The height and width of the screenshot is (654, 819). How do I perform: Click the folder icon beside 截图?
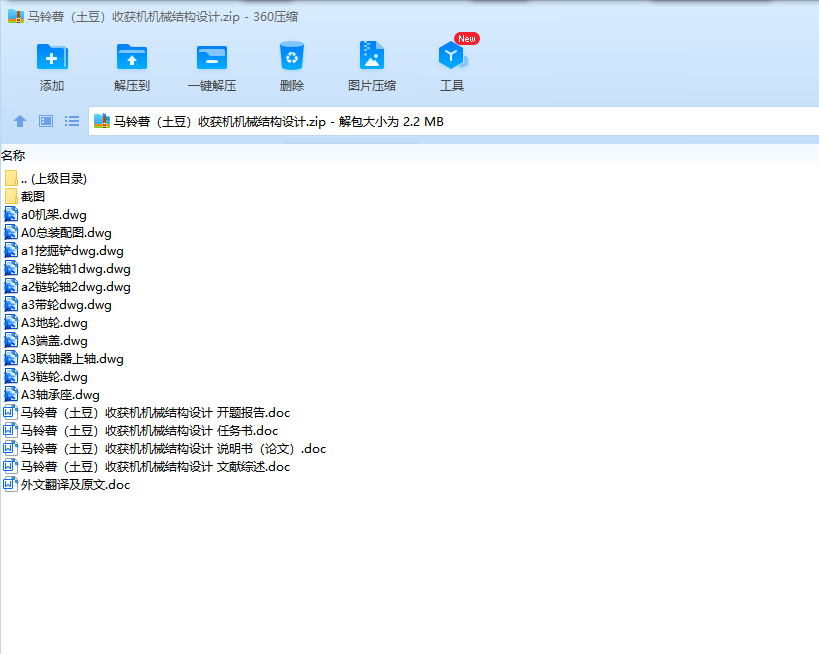point(11,196)
